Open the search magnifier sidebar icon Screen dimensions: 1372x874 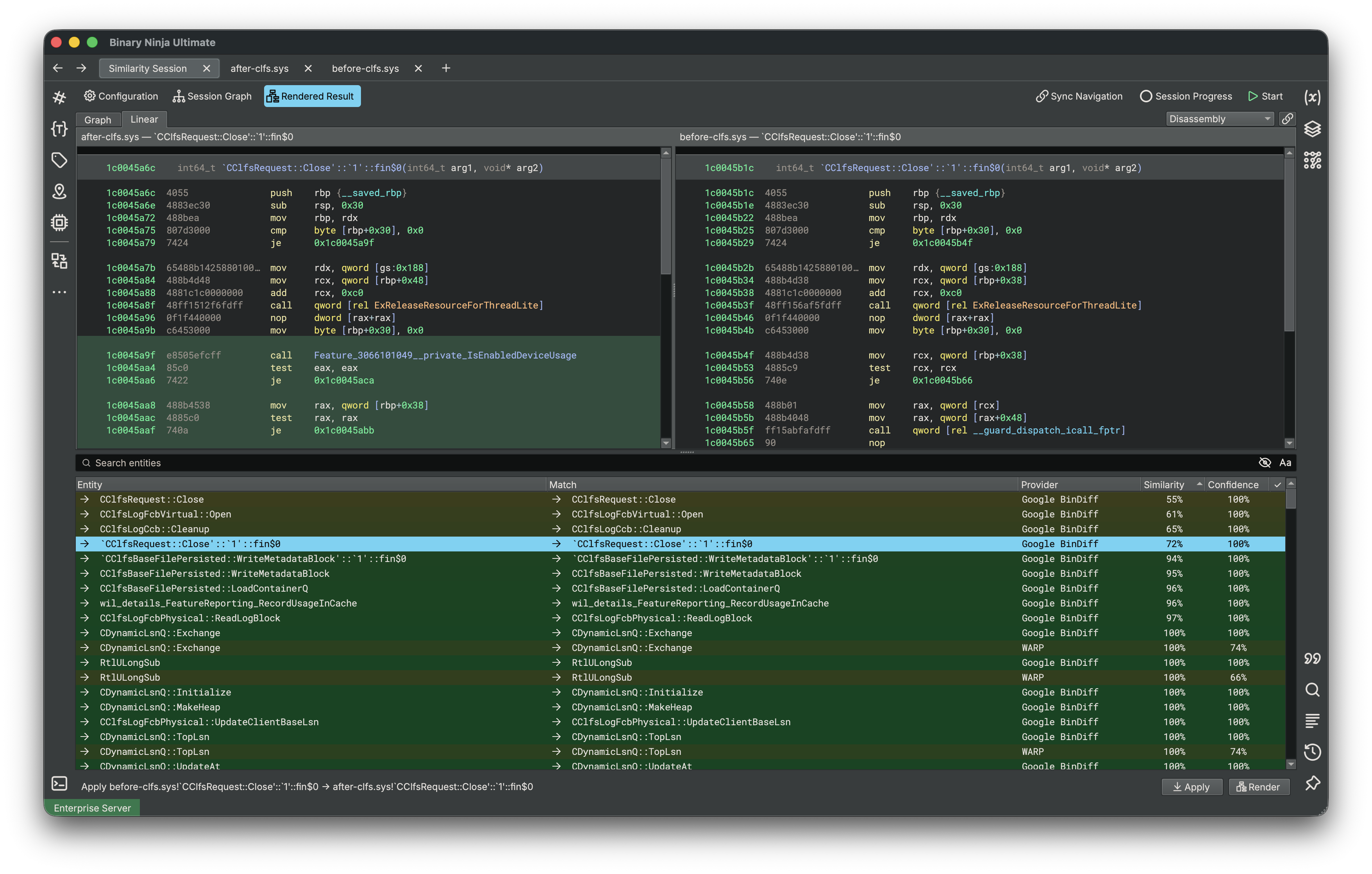pos(1312,690)
